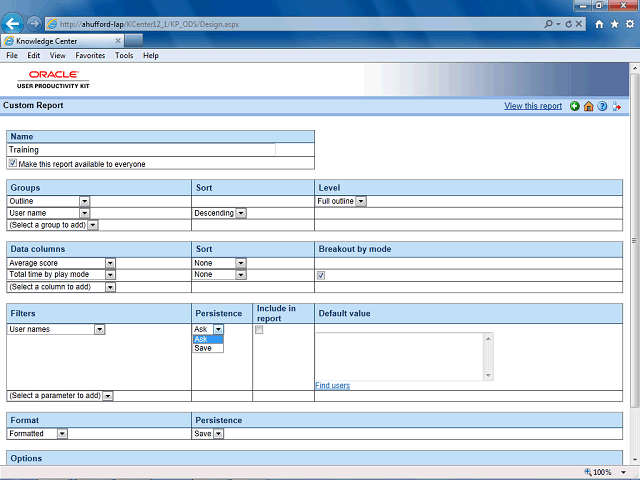Open the Total time by play mode dropdown

(x=110, y=275)
